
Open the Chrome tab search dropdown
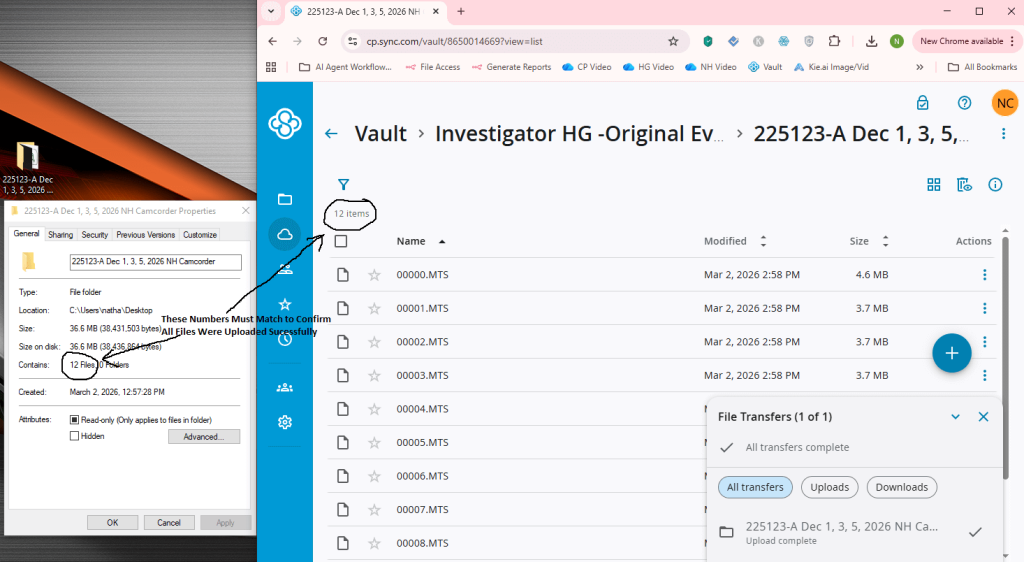(x=270, y=11)
